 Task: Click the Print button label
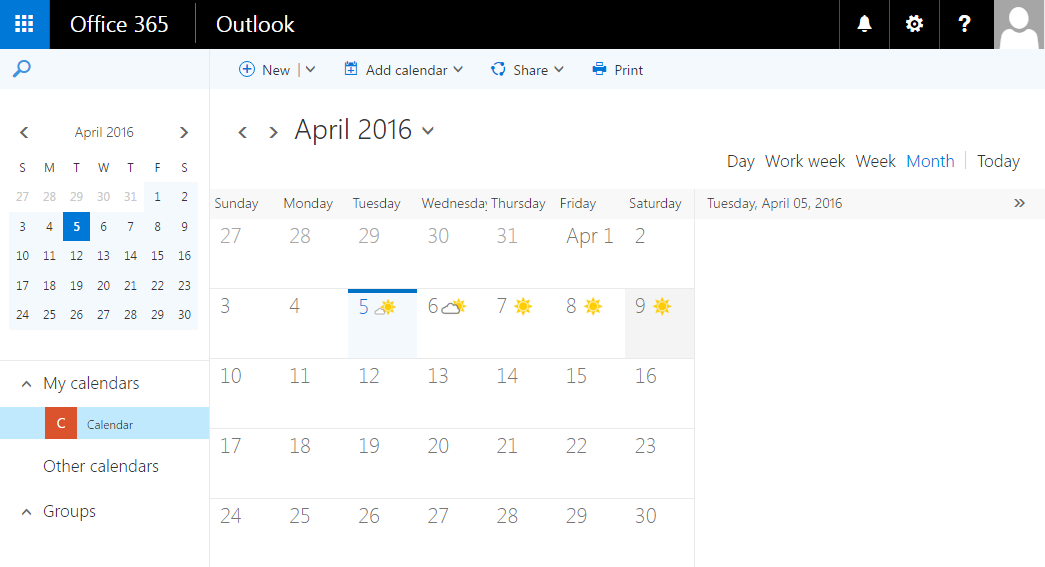tap(628, 70)
